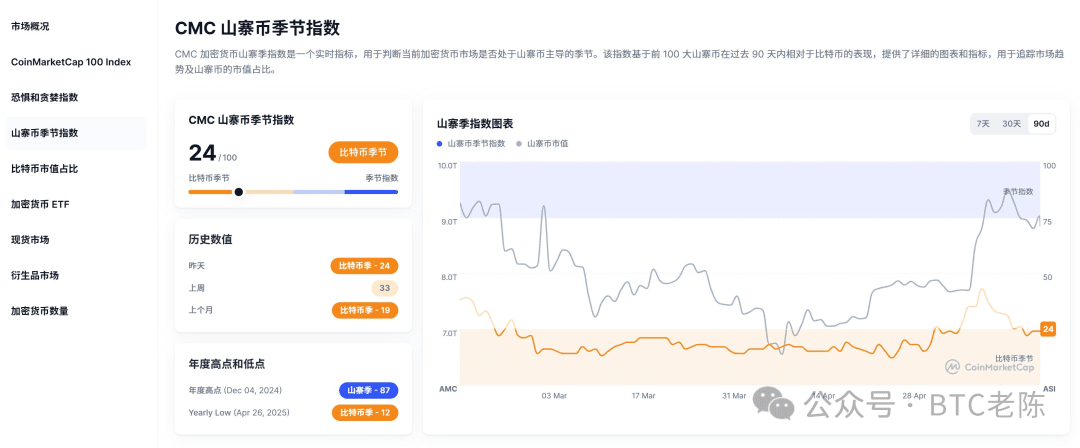The width and height of the screenshot is (1080, 448).
Task: Open 比特币市值占比 sidebar entry
Action: click(45, 169)
